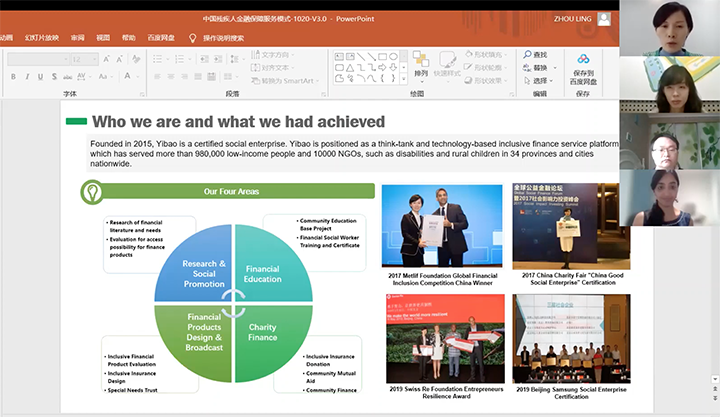Open font size 12 dropdown
720x417 pixels.
click(x=84, y=59)
